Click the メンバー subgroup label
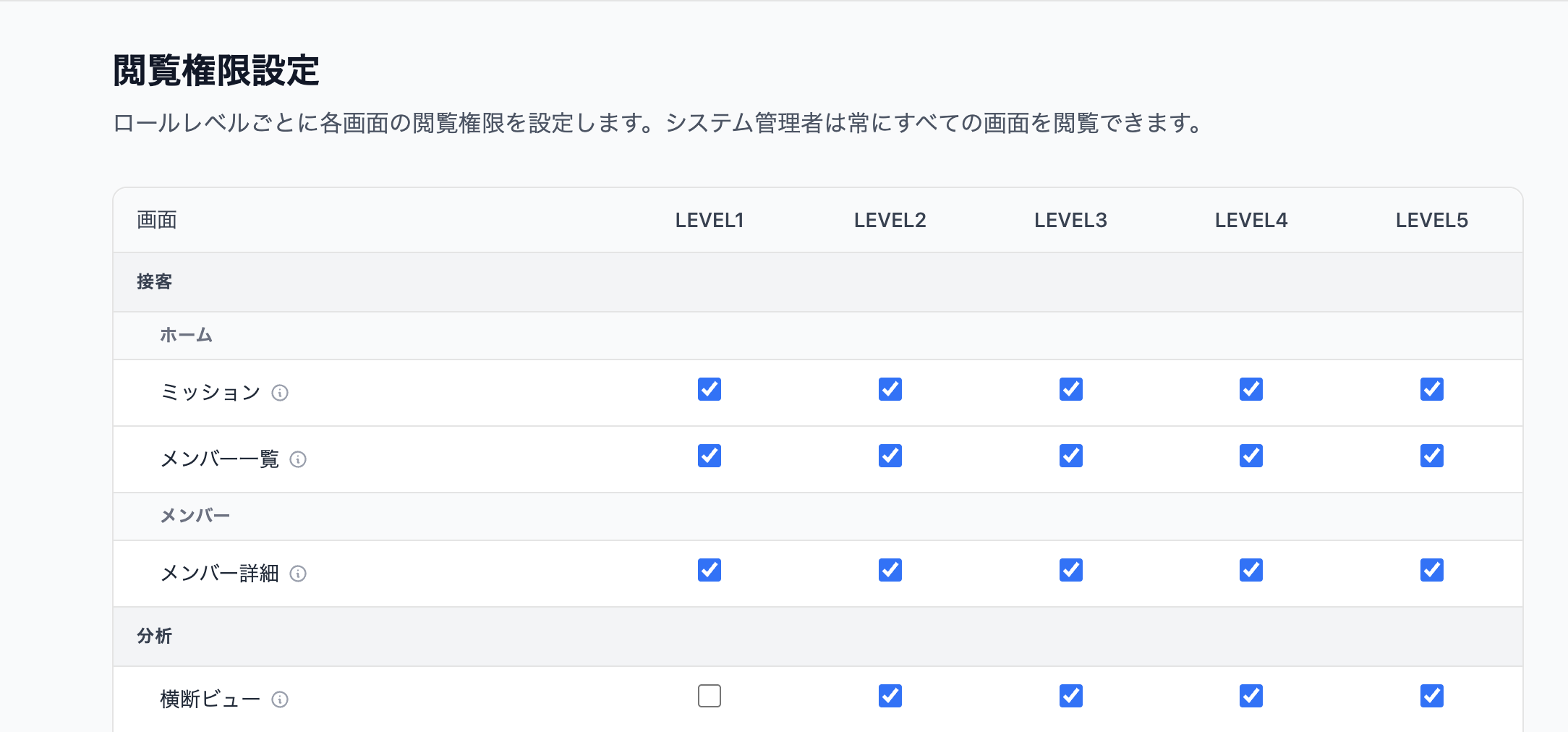Viewport: 1568px width, 732px height. point(195,516)
